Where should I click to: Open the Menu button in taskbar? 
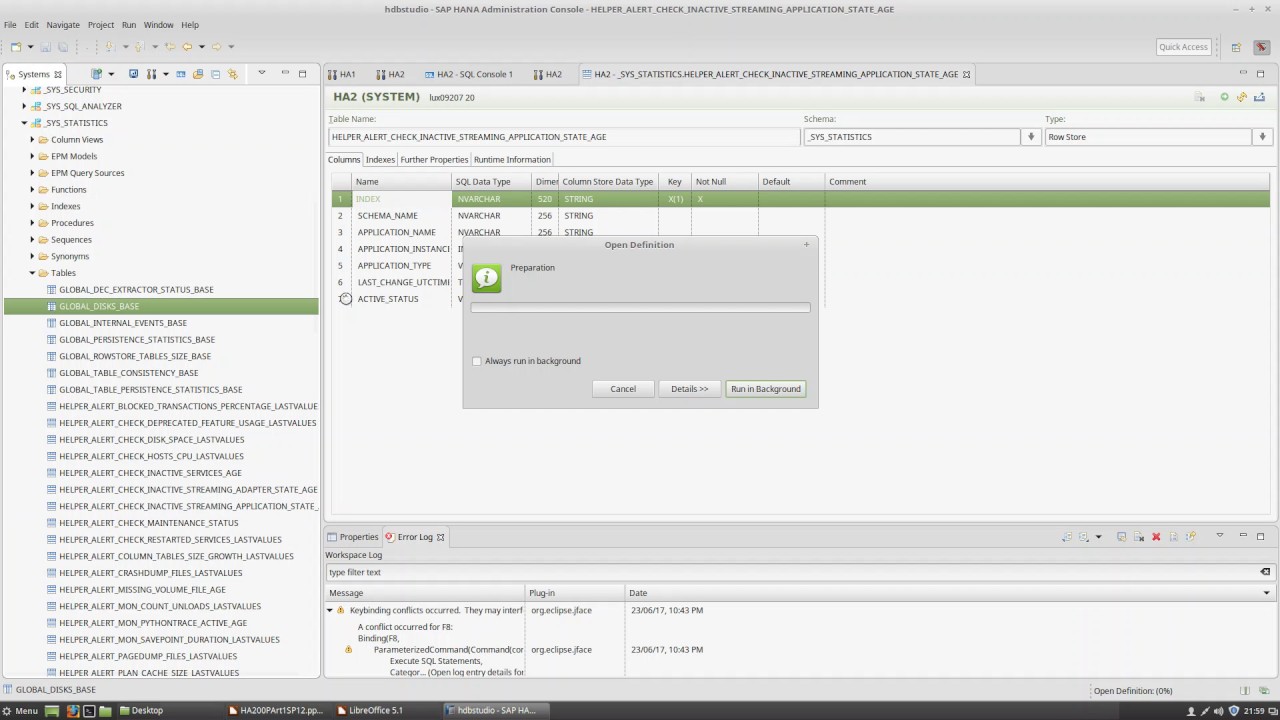(x=20, y=711)
